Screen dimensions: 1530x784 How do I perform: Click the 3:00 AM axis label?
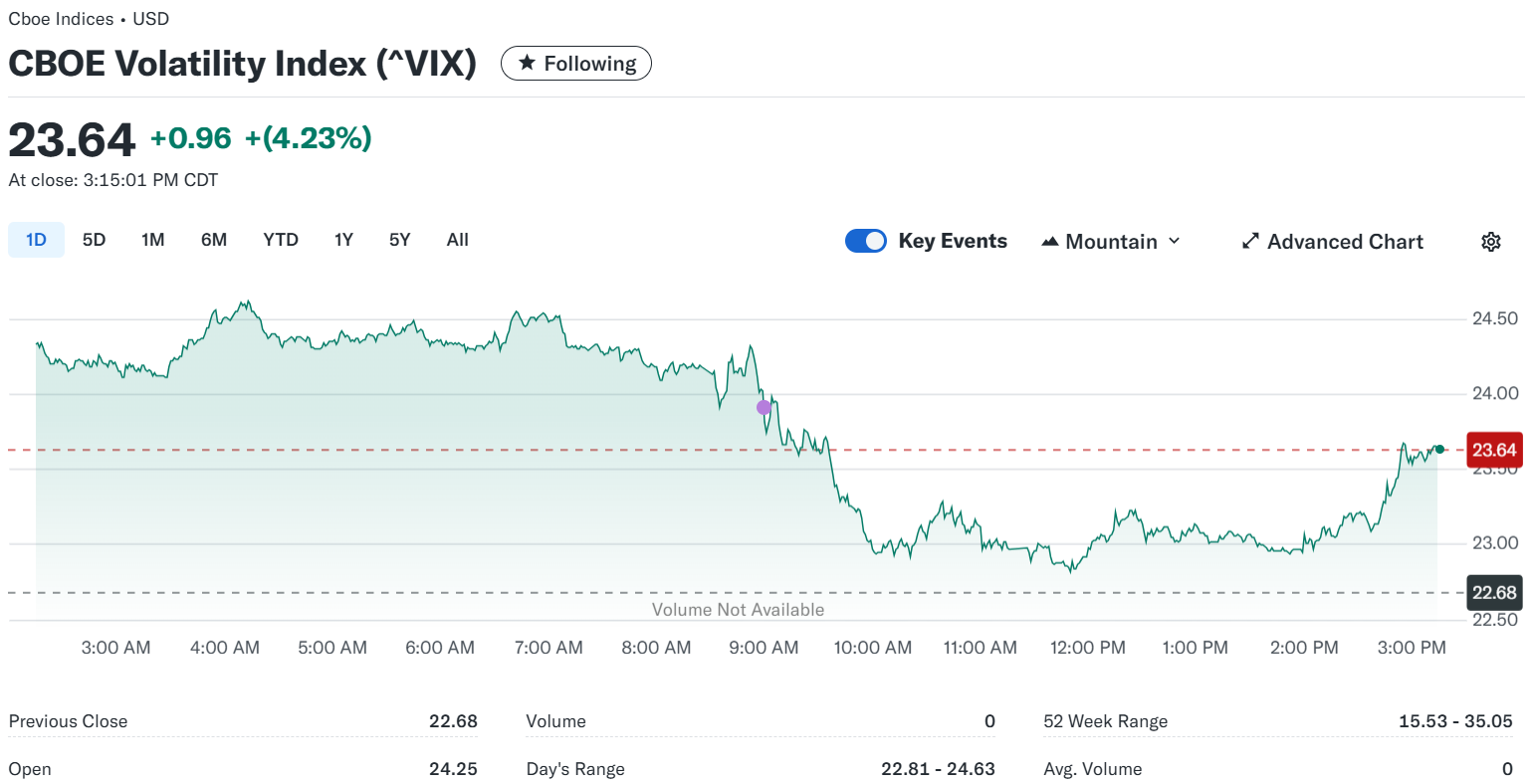pos(115,648)
